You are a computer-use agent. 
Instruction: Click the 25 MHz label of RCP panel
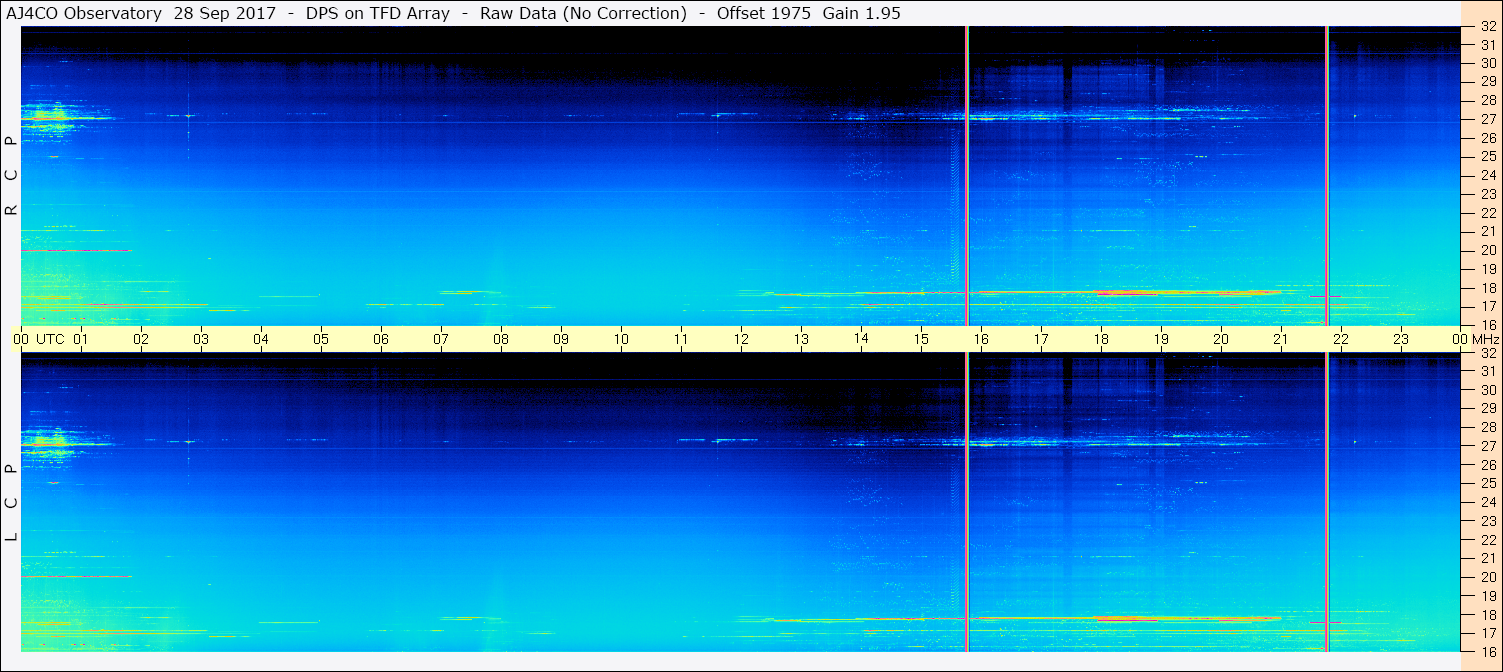(x=1488, y=156)
